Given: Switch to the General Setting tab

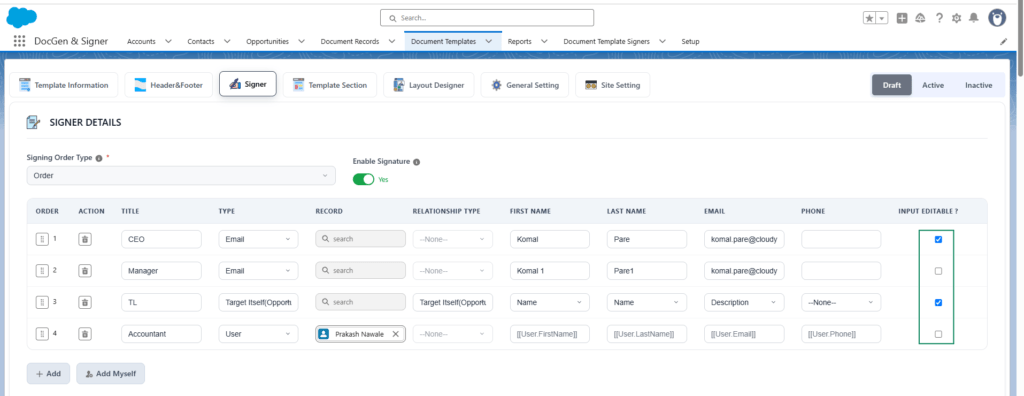Looking at the screenshot, I should [524, 85].
